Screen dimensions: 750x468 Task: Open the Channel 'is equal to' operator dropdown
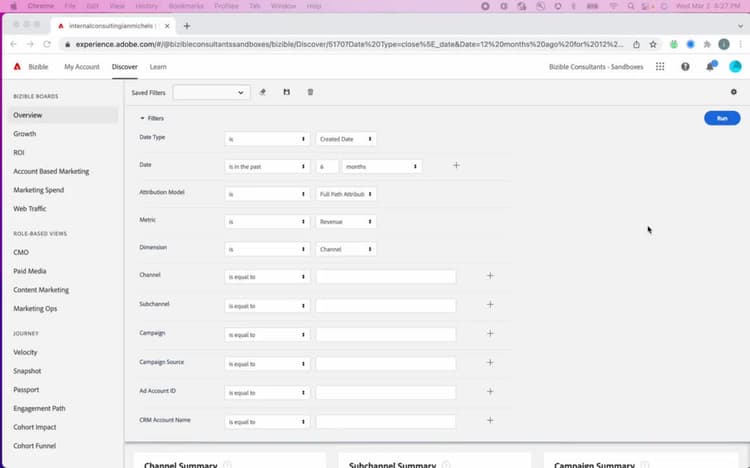[267, 277]
